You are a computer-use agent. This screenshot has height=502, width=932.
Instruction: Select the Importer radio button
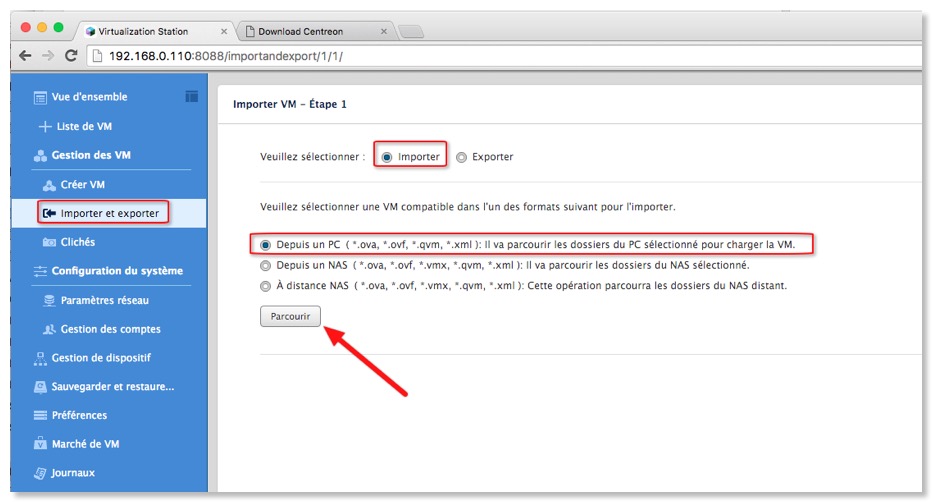coord(386,157)
